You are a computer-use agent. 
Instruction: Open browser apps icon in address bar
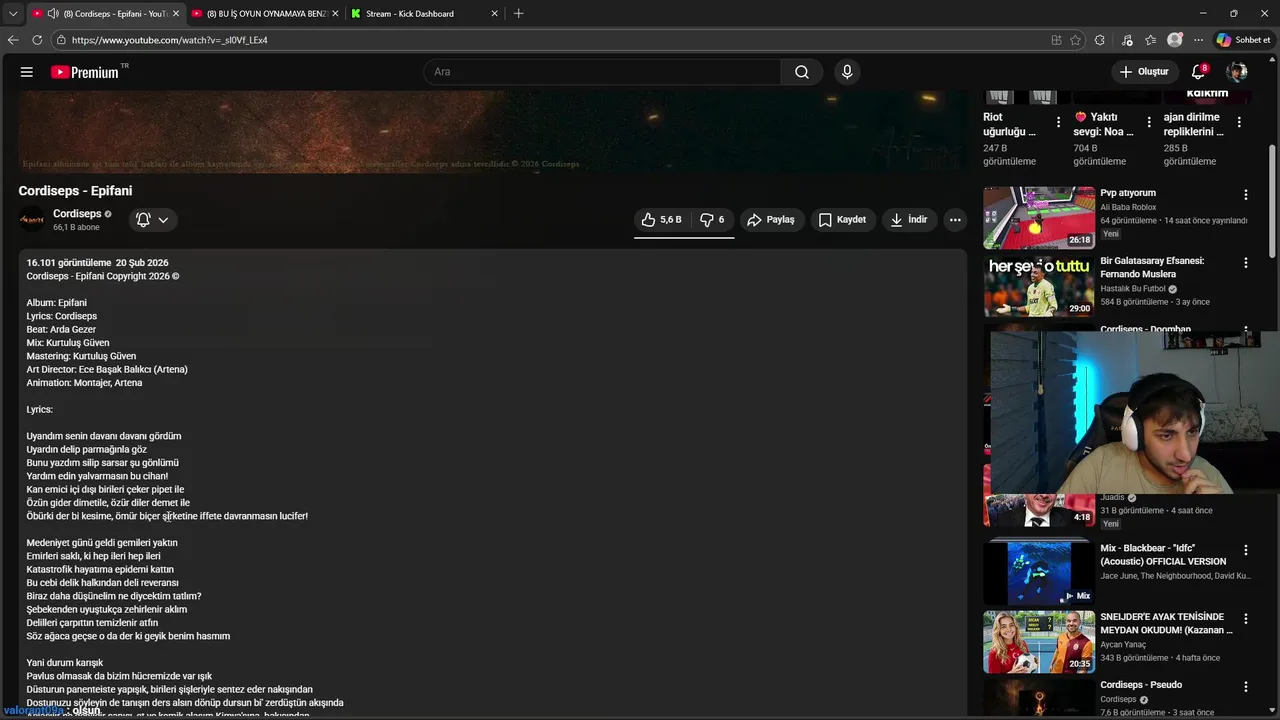[1057, 40]
